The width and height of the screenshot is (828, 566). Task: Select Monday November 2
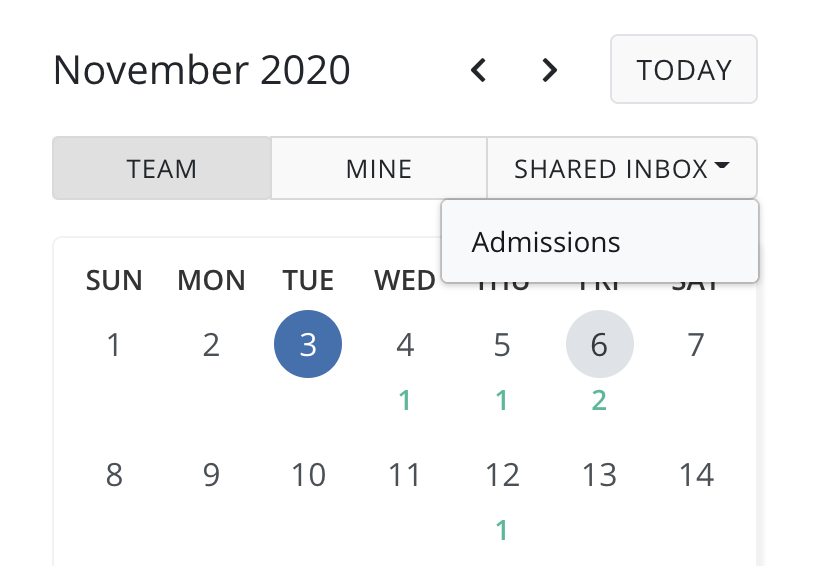tap(211, 345)
